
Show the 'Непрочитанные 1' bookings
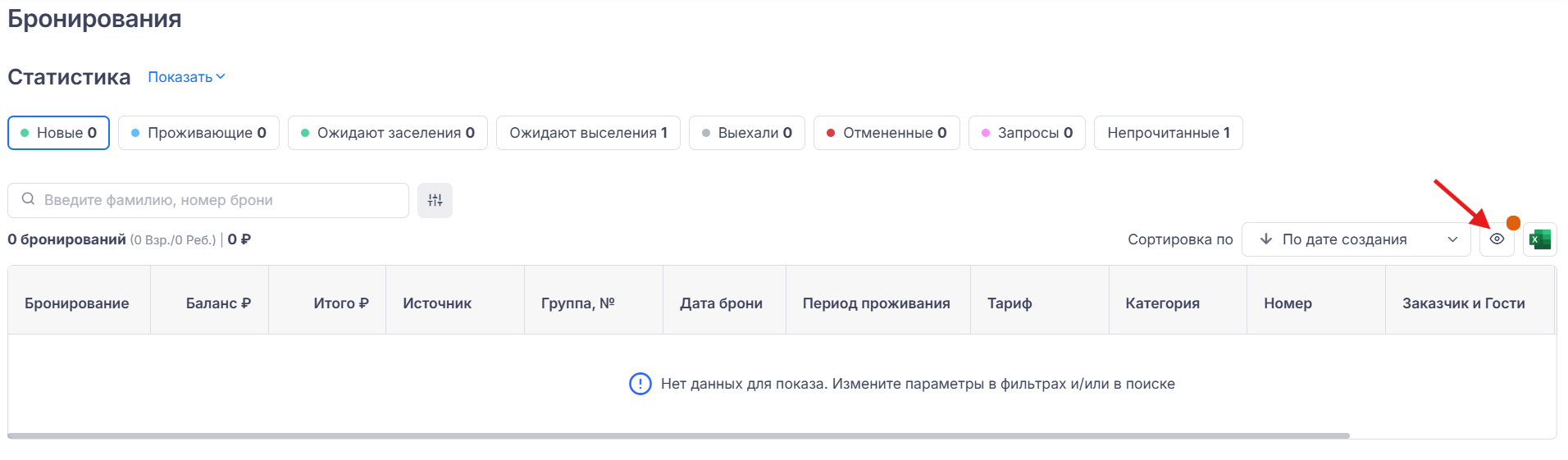click(x=1168, y=133)
